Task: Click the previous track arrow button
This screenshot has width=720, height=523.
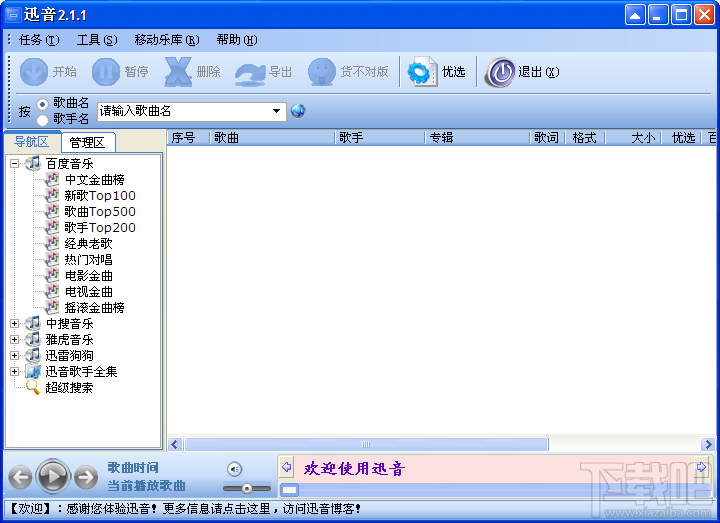Action: pos(20,478)
